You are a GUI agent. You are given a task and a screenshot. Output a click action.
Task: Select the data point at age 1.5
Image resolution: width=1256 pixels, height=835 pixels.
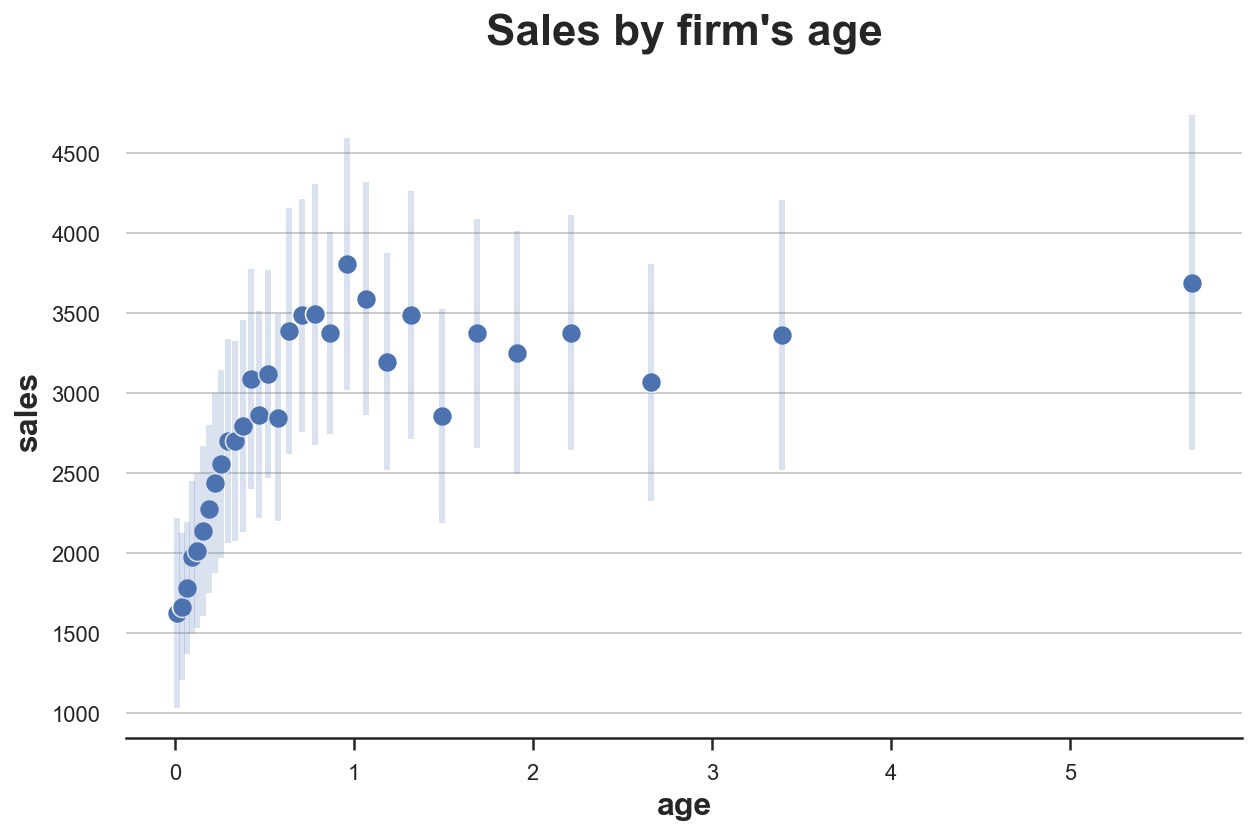(x=442, y=416)
